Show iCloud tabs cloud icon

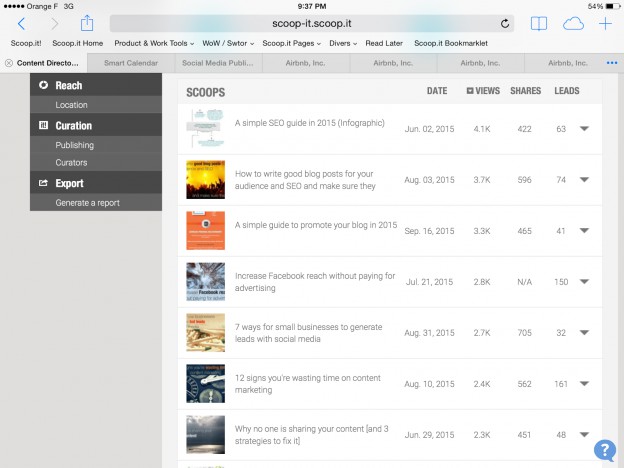point(573,24)
